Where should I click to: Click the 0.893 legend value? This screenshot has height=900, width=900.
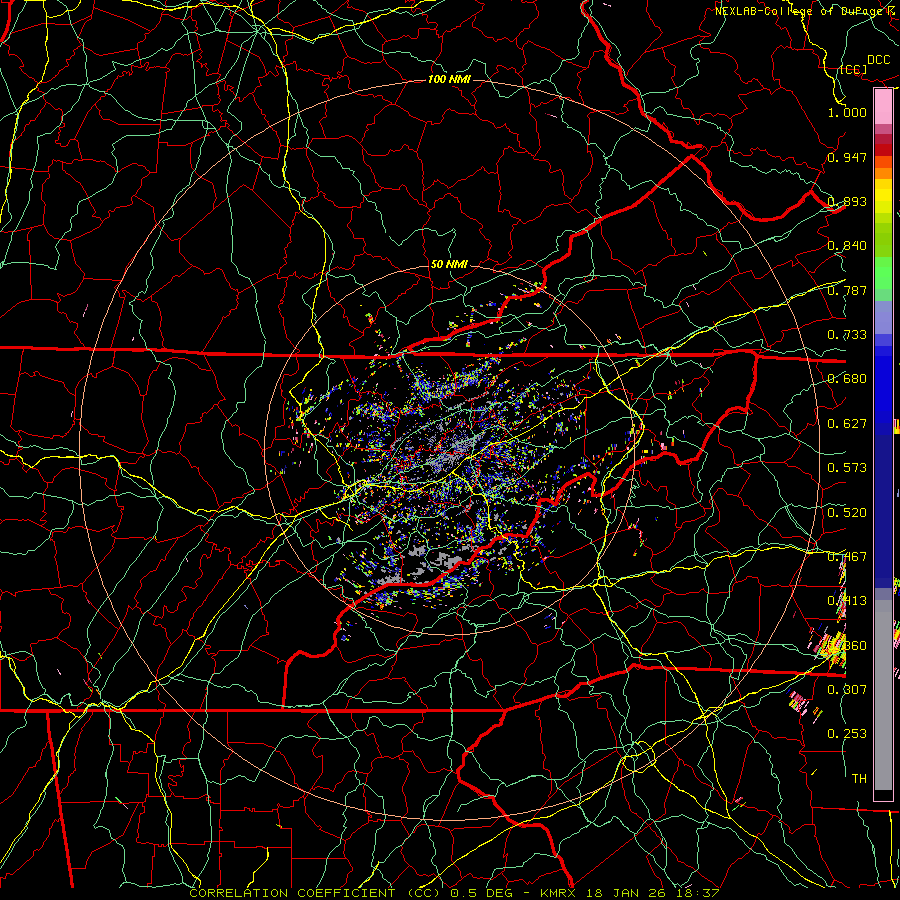847,201
